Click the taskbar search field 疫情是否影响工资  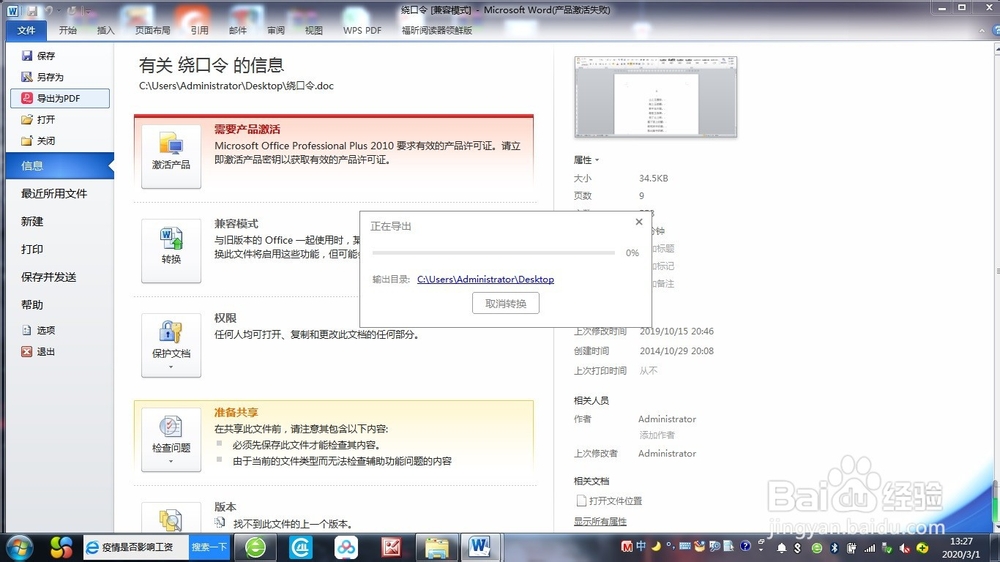[x=136, y=547]
